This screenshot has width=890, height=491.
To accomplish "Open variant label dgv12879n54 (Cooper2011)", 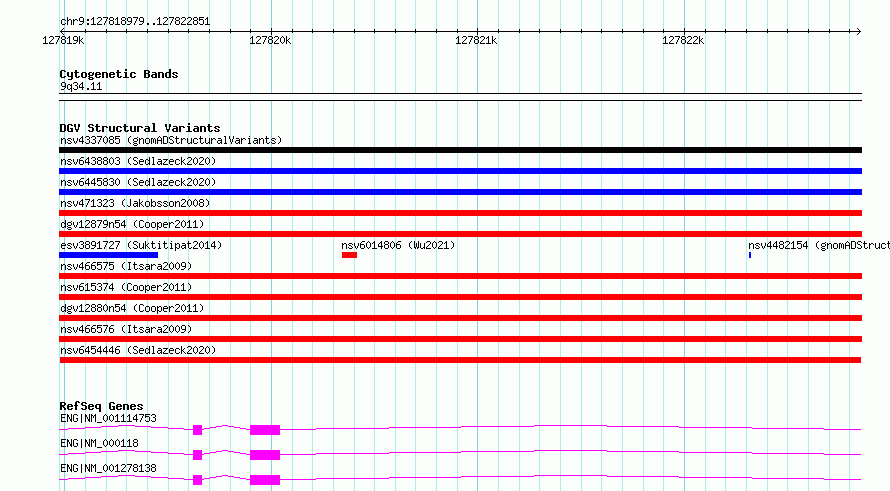I will (132, 224).
